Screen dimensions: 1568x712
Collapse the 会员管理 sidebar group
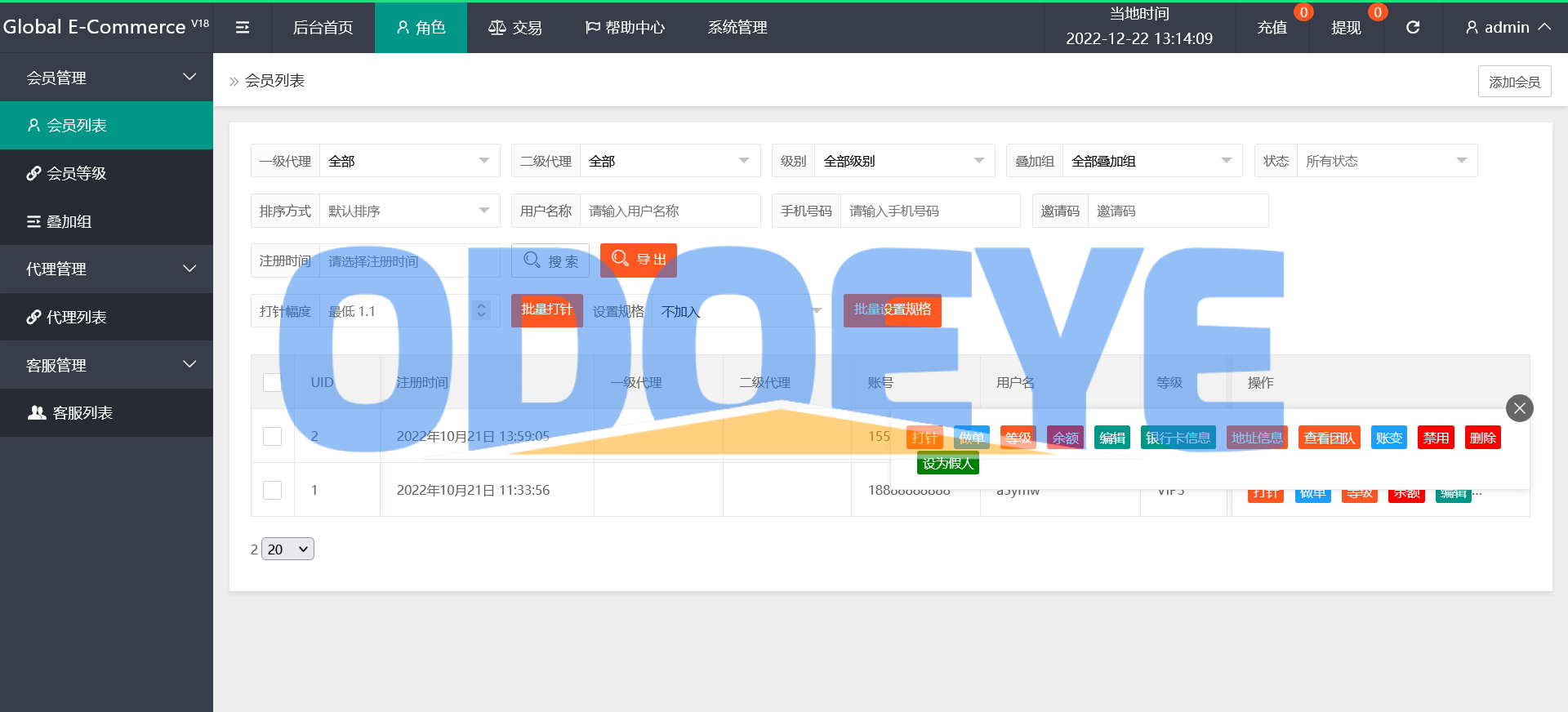106,78
